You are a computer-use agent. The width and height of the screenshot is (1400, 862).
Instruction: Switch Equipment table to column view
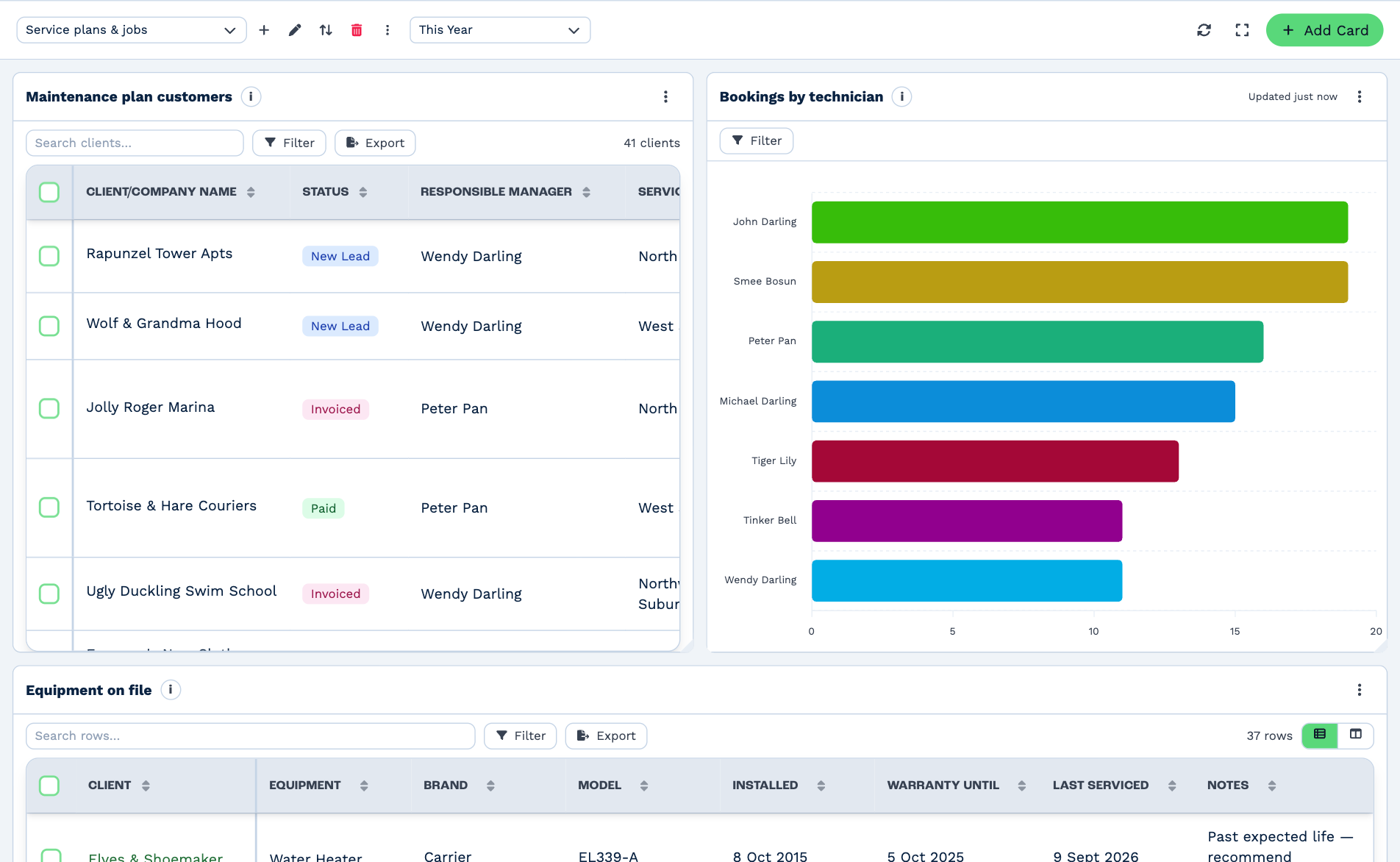(1356, 735)
